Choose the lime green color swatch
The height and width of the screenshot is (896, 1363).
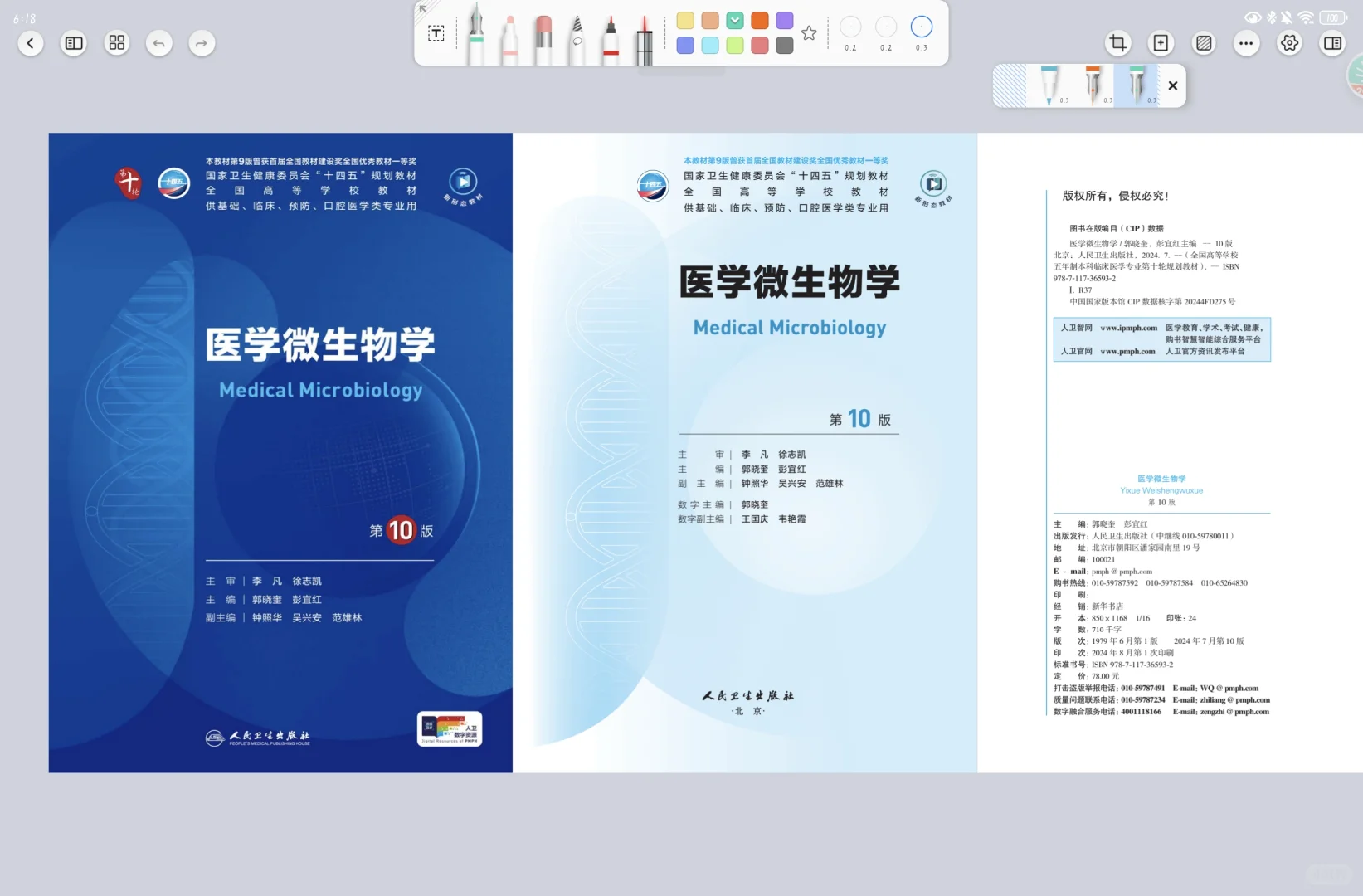735,46
